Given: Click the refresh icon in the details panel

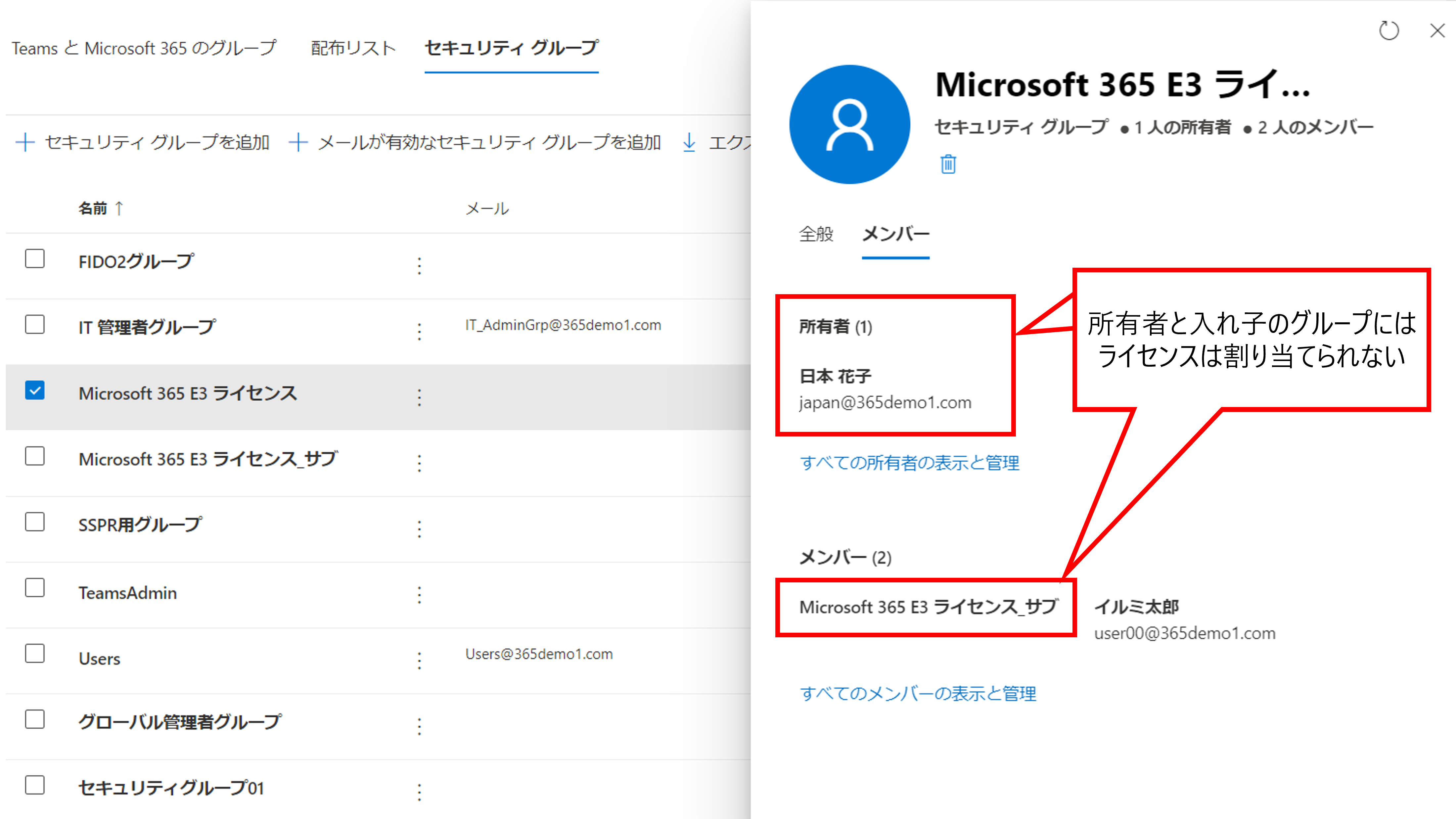Looking at the screenshot, I should coord(1389,30).
